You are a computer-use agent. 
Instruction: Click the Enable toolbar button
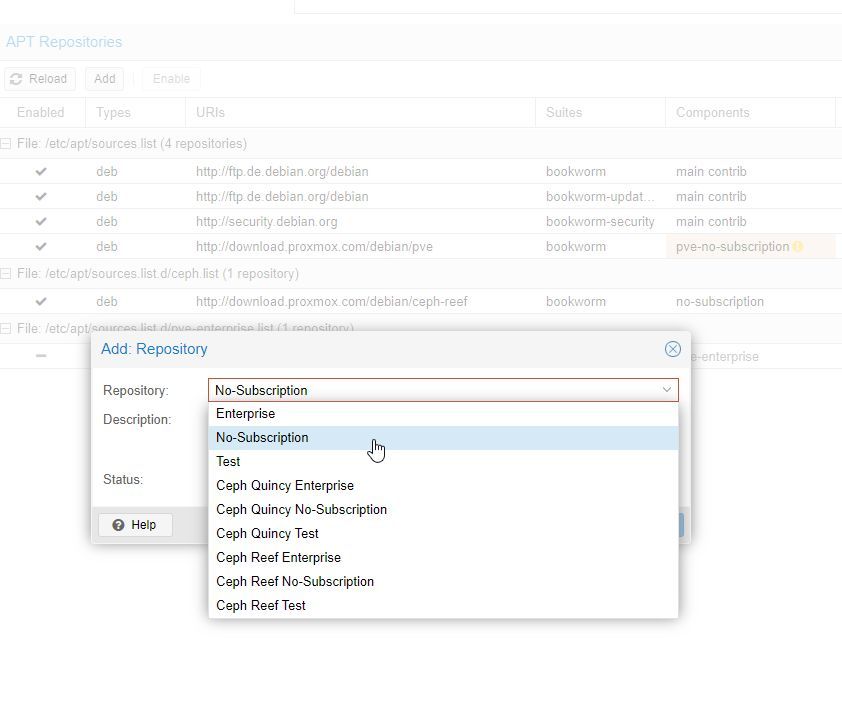pyautogui.click(x=171, y=79)
